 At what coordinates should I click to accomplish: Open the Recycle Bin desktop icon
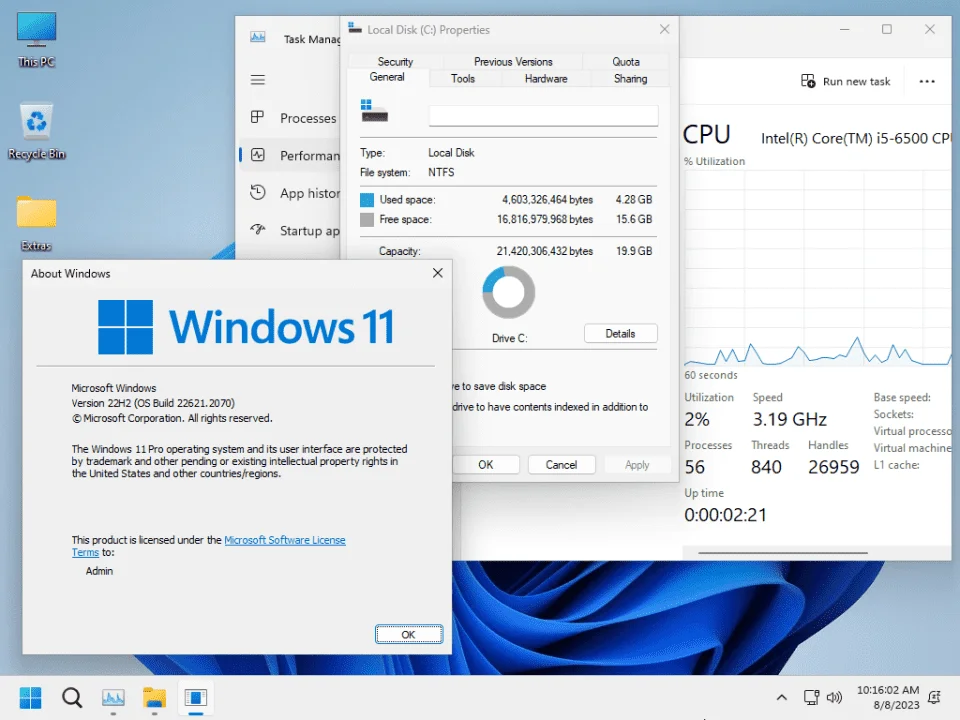click(x=36, y=131)
